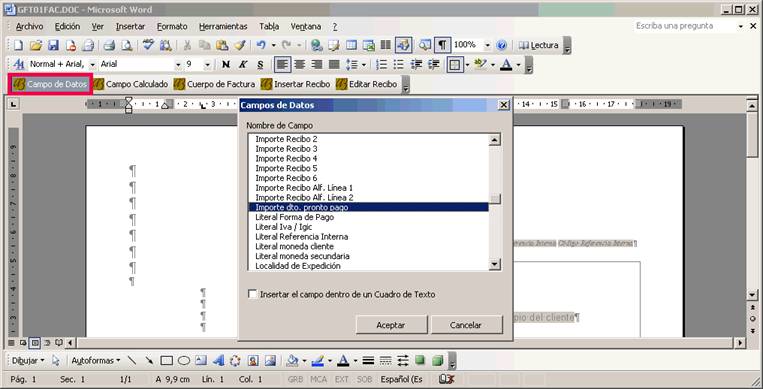This screenshot has height=389, width=763.
Task: Click the Editar Recibo toolbar button
Action: [367, 84]
